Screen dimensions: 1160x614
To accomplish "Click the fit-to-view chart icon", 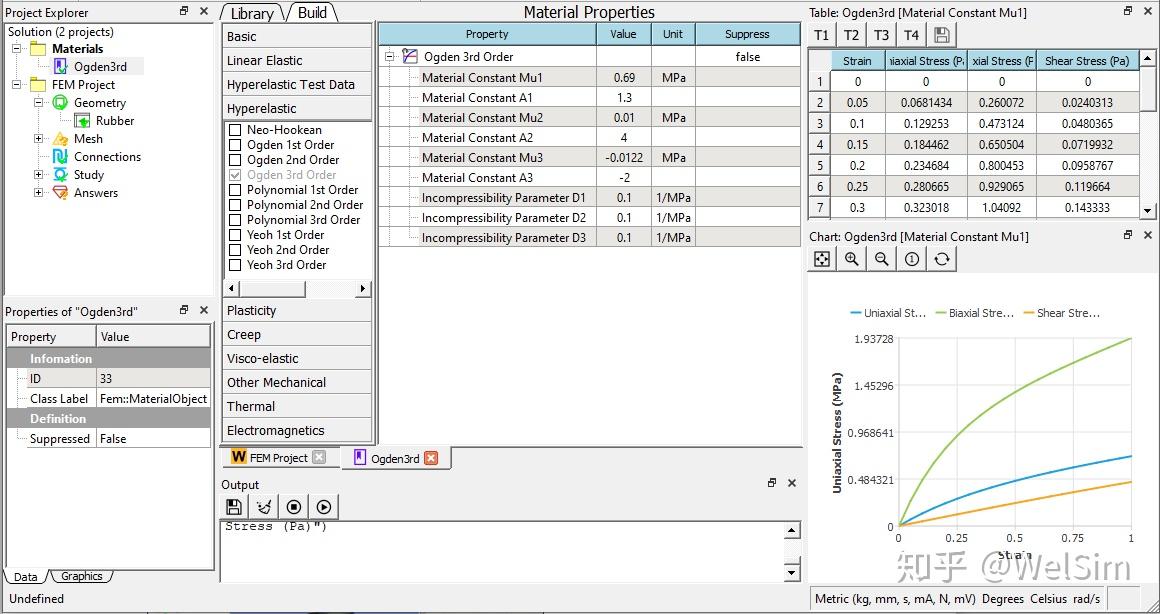I will (821, 259).
